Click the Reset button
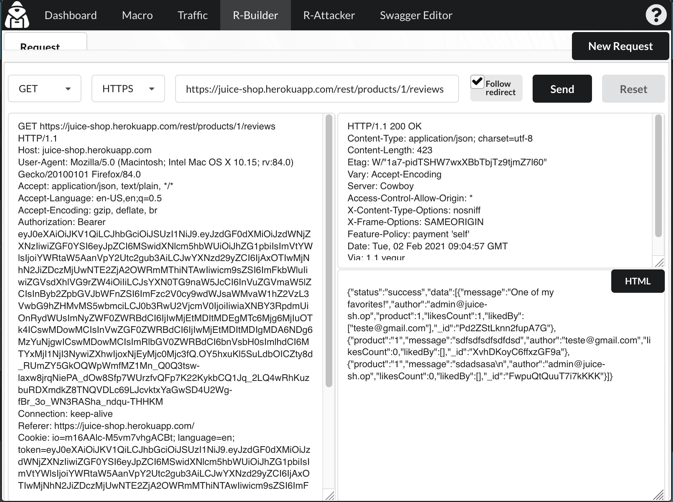Screen dimensions: 673x502 coord(633,89)
